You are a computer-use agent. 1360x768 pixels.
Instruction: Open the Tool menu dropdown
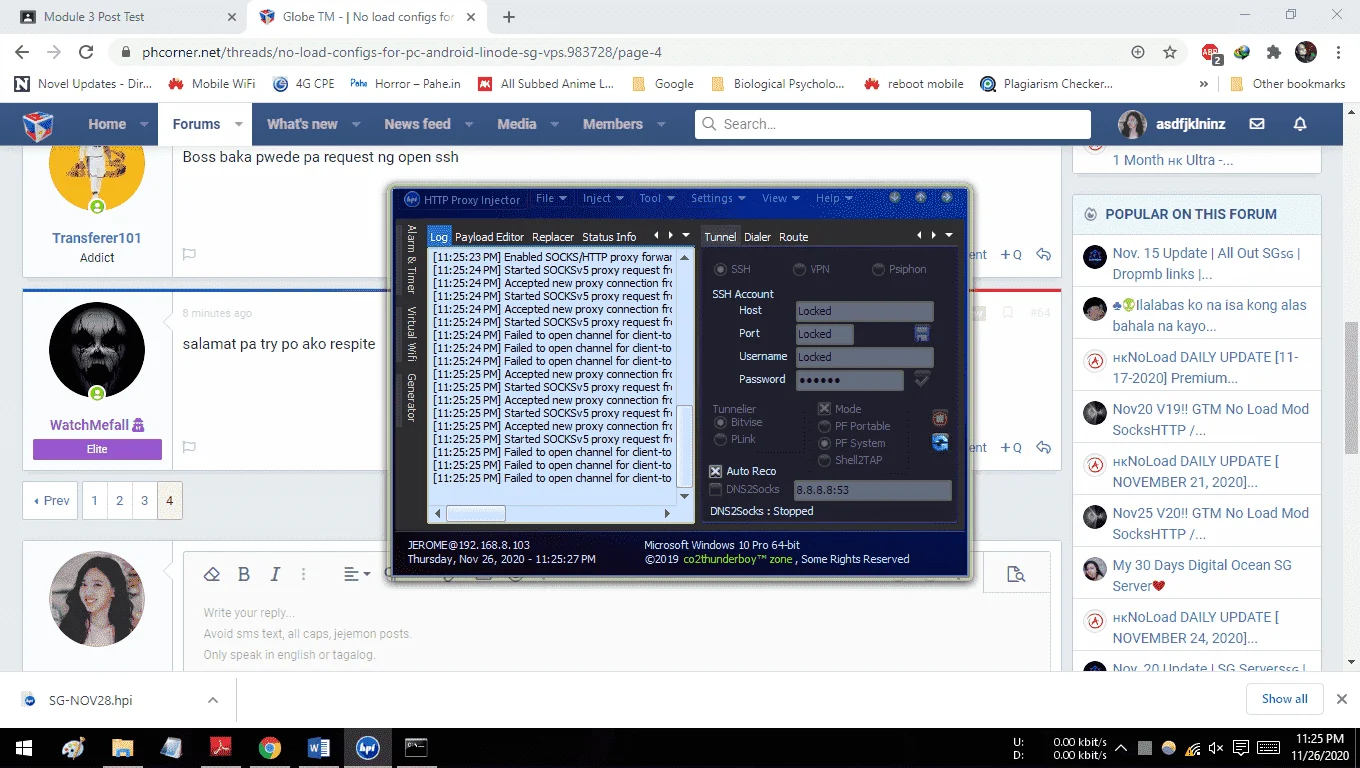pyautogui.click(x=657, y=198)
